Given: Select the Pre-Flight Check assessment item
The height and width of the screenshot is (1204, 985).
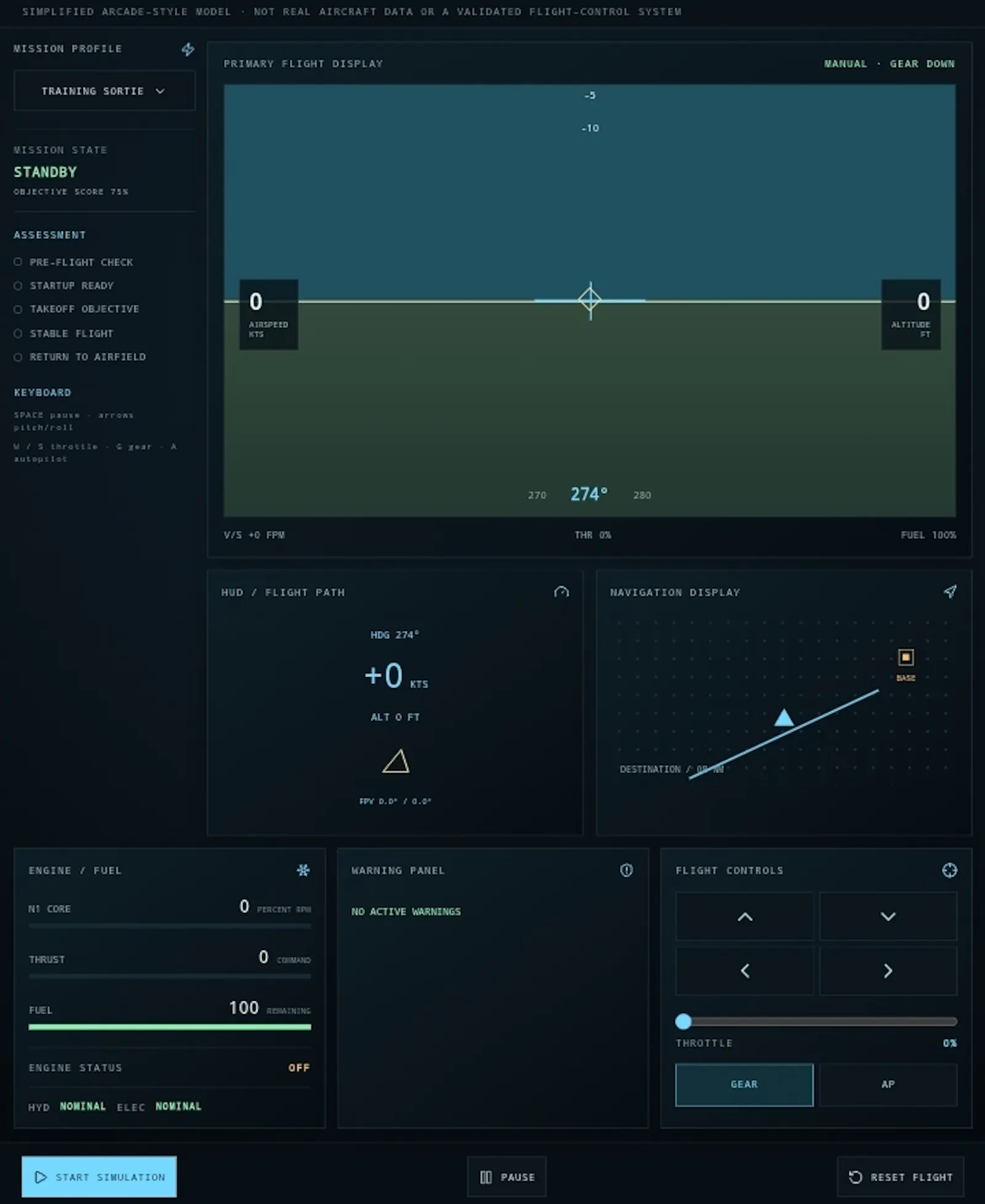Looking at the screenshot, I should [x=74, y=262].
